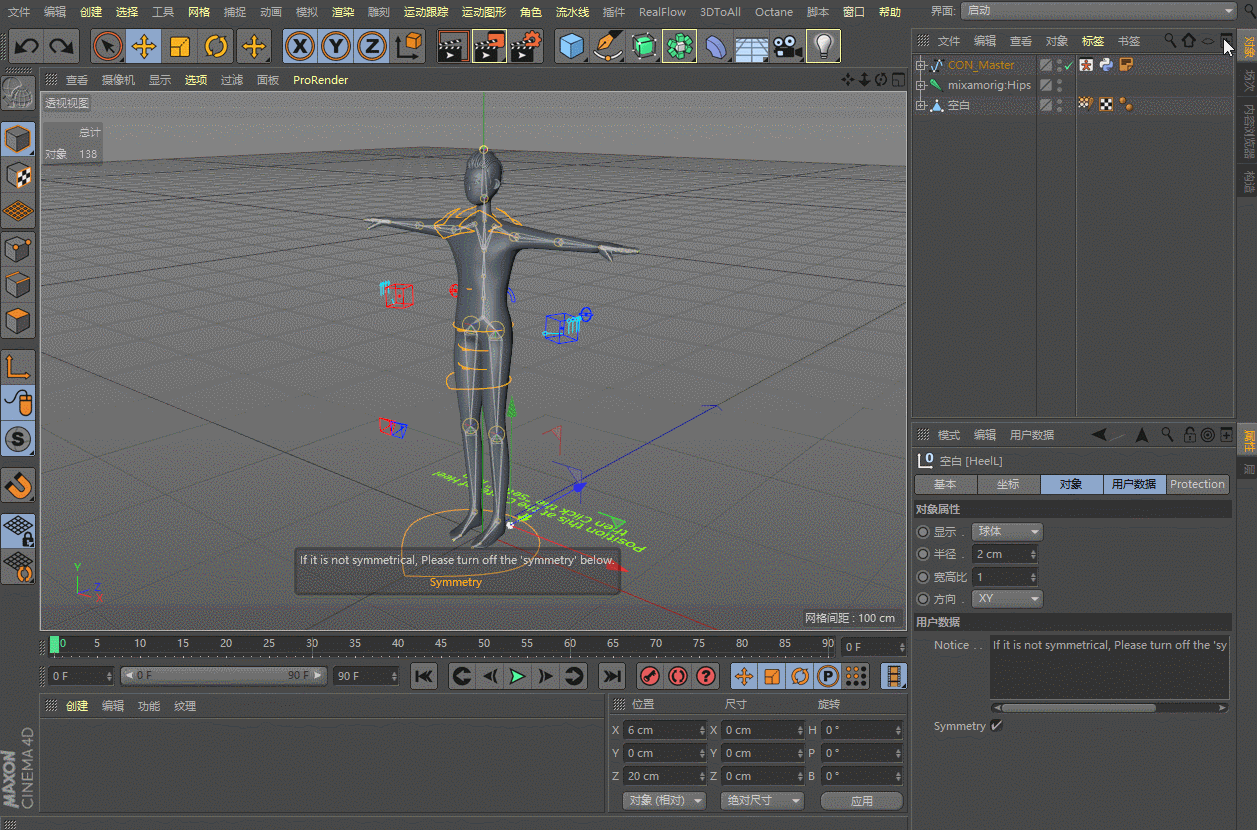The width and height of the screenshot is (1257, 830).
Task: Click the position Z 20 cm field
Action: pyautogui.click(x=665, y=776)
